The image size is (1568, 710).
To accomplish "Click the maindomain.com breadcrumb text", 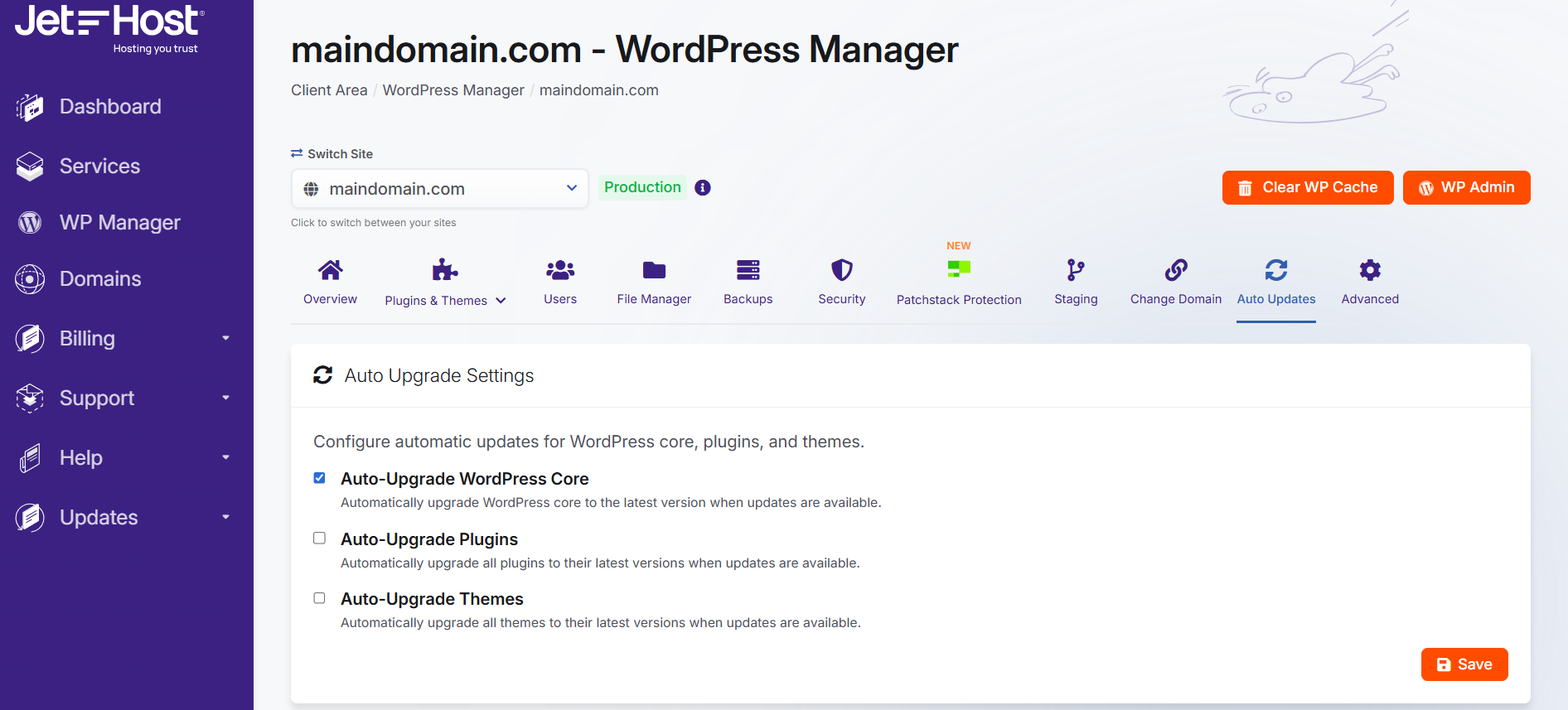I will click(599, 90).
